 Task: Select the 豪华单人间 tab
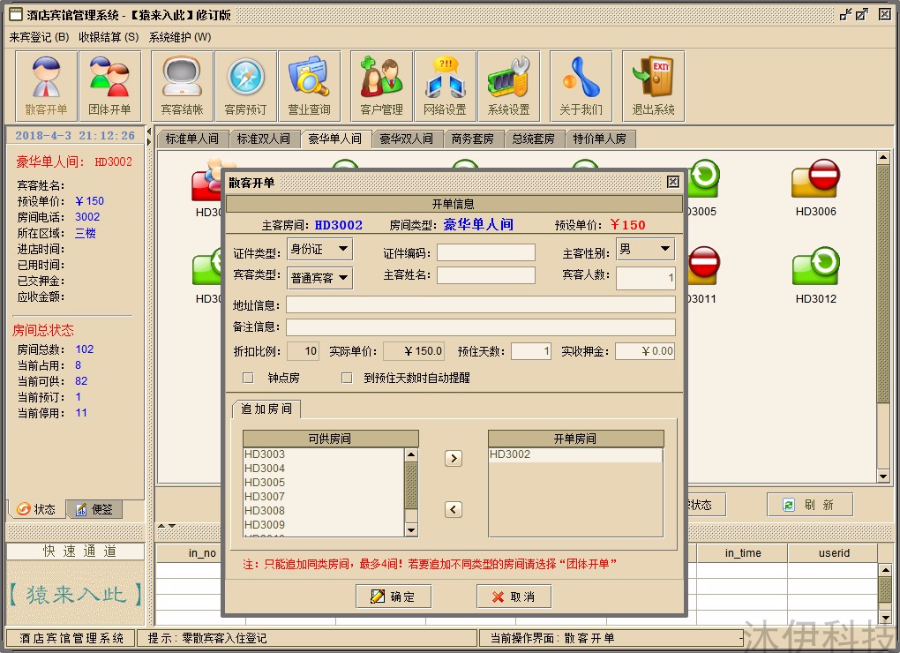pyautogui.click(x=335, y=139)
